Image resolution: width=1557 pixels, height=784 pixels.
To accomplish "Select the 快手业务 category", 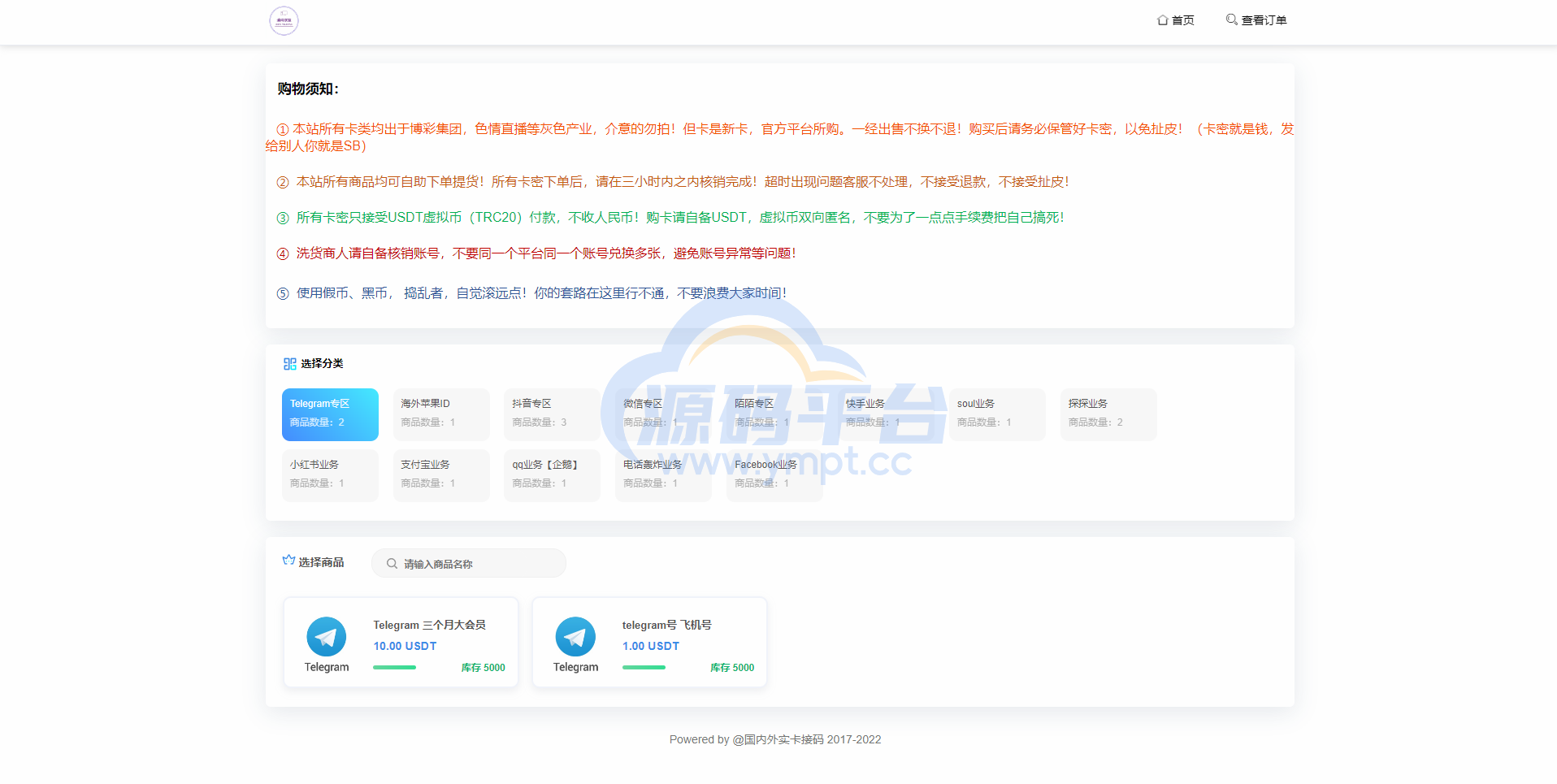I will click(x=886, y=414).
